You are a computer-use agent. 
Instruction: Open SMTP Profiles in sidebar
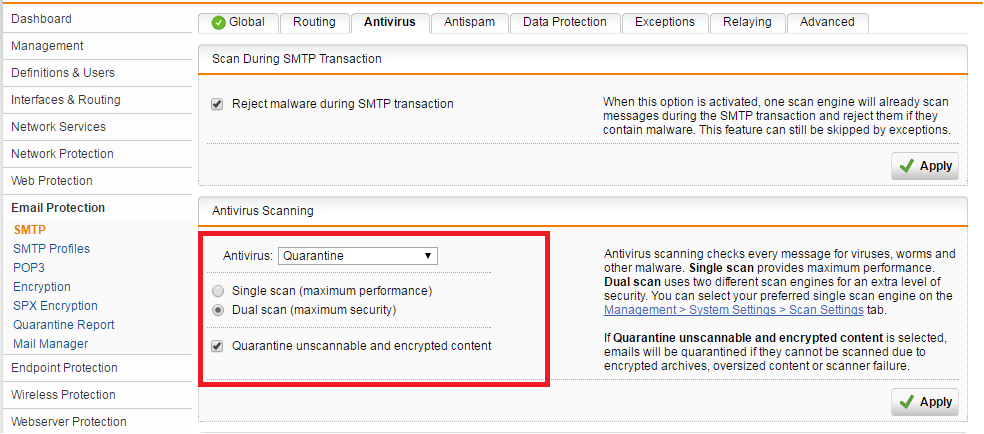click(51, 249)
